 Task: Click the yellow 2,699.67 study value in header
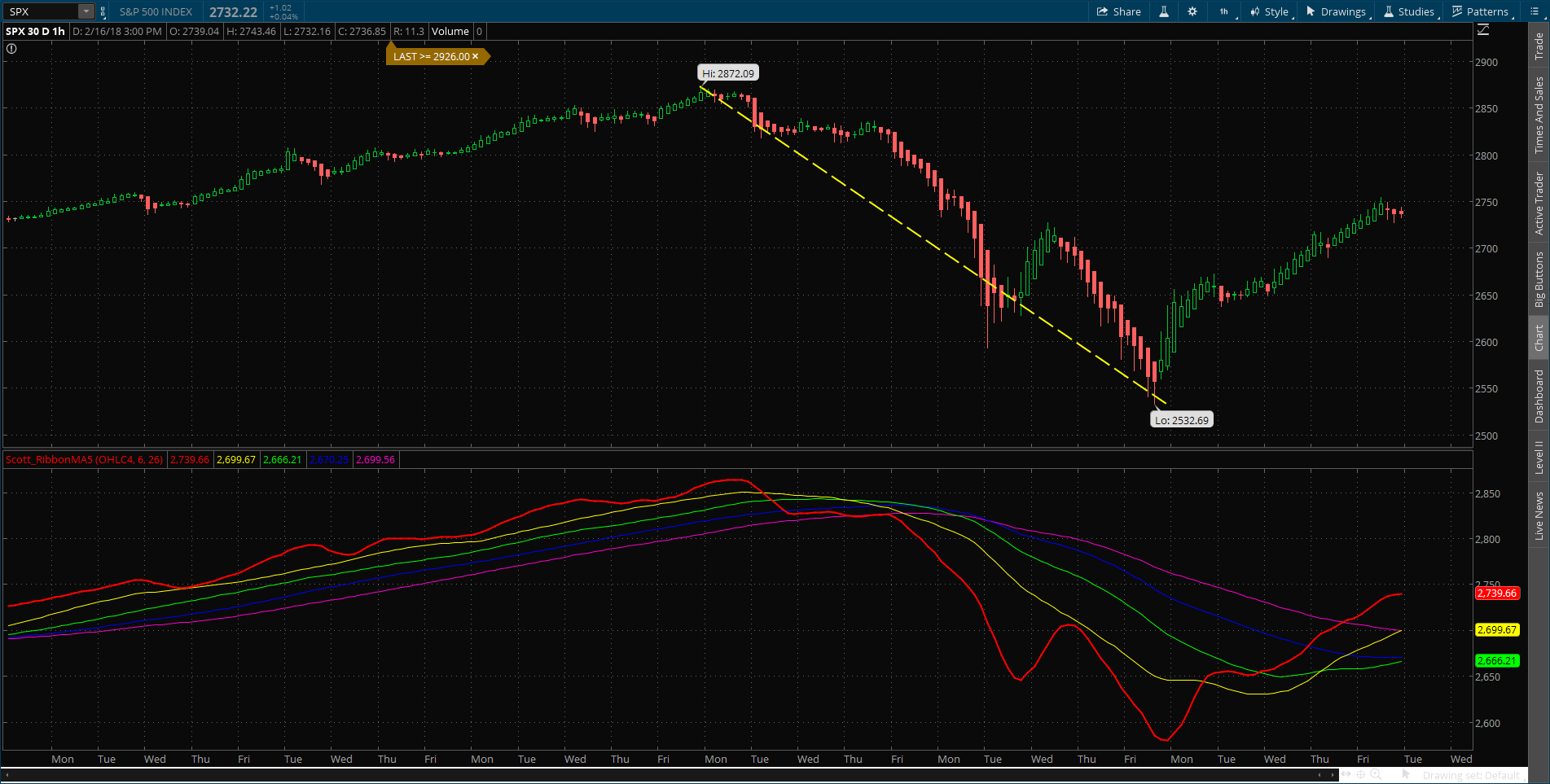(x=236, y=460)
